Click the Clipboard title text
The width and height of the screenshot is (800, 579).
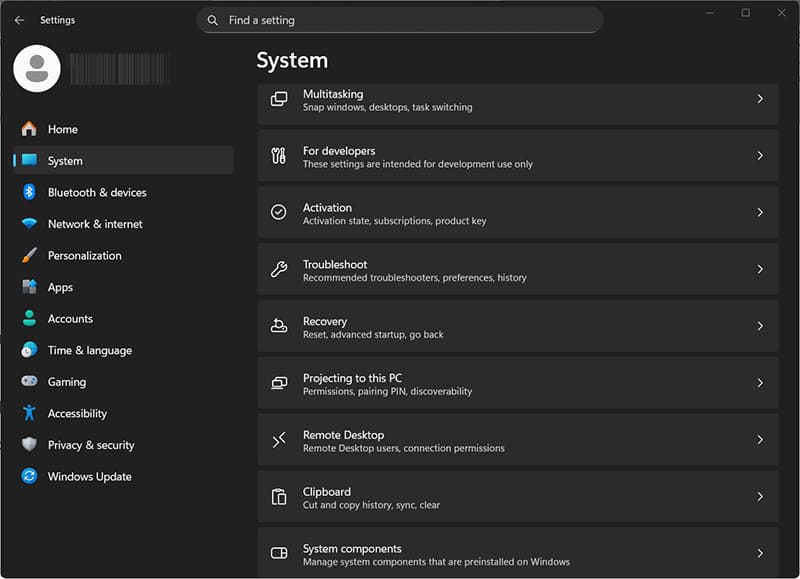tap(327, 492)
